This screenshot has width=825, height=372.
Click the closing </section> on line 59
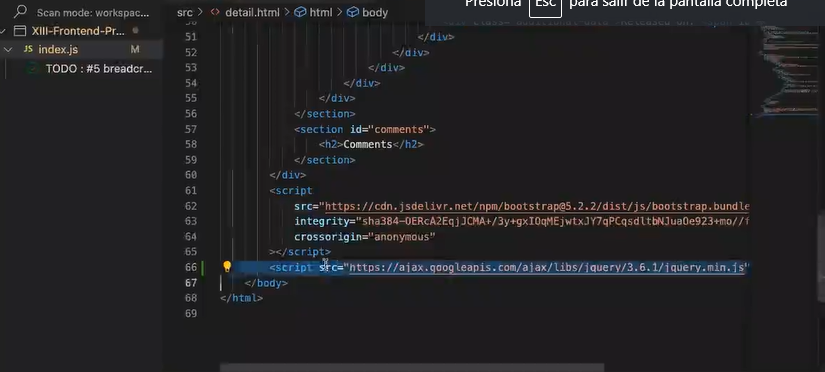point(325,160)
